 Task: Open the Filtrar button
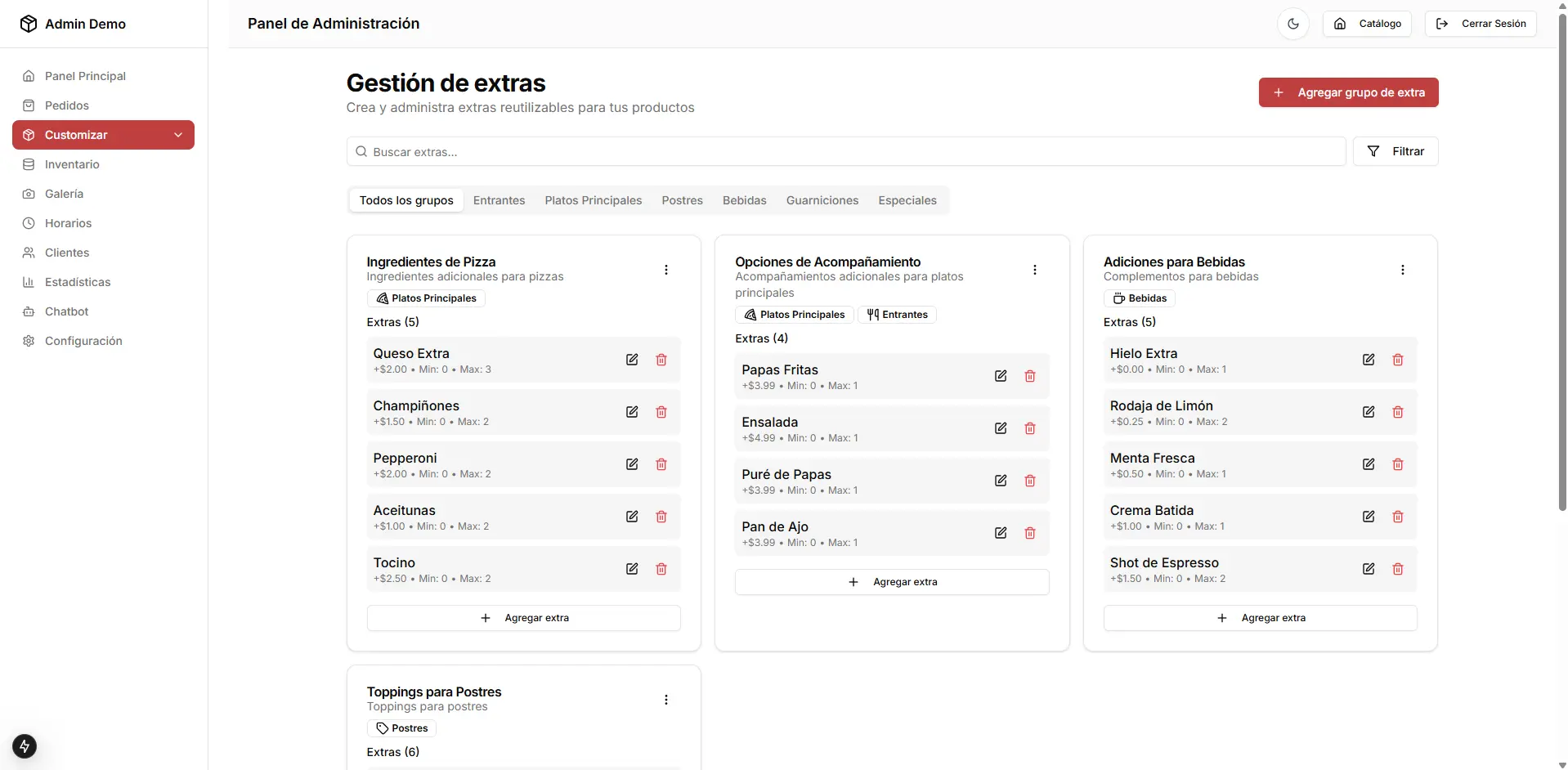1396,151
